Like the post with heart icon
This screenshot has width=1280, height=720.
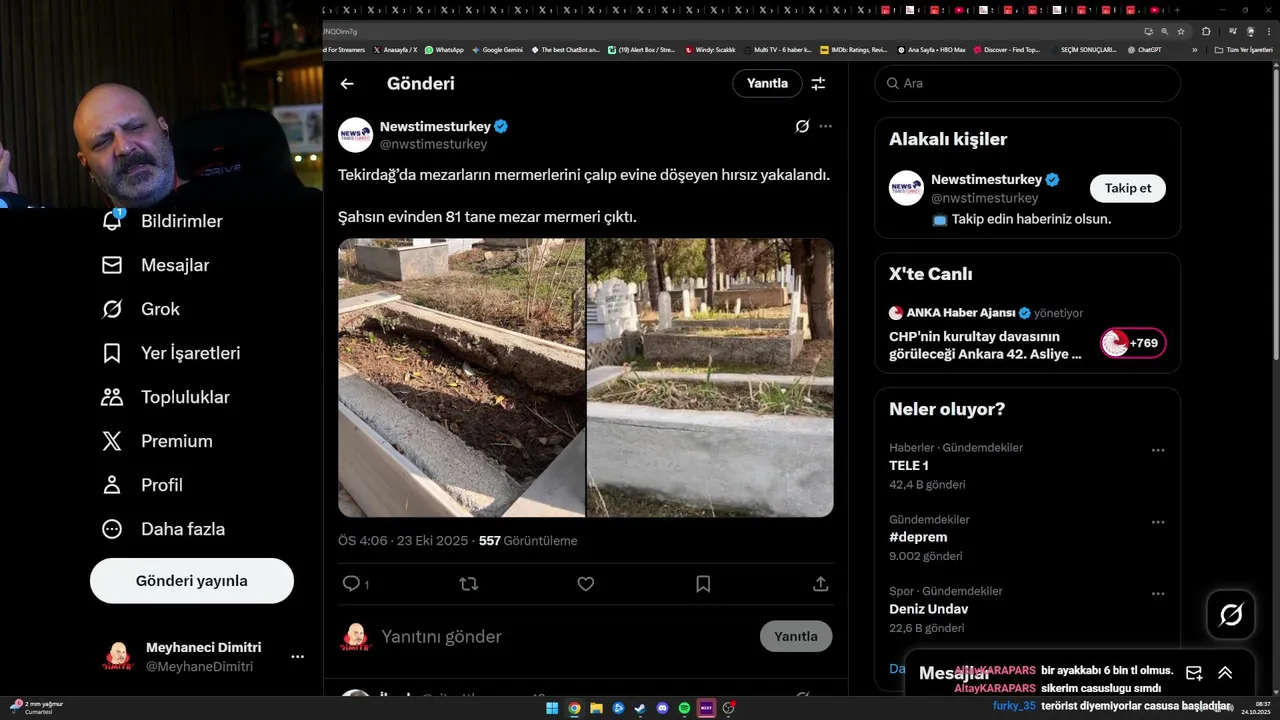coord(586,583)
